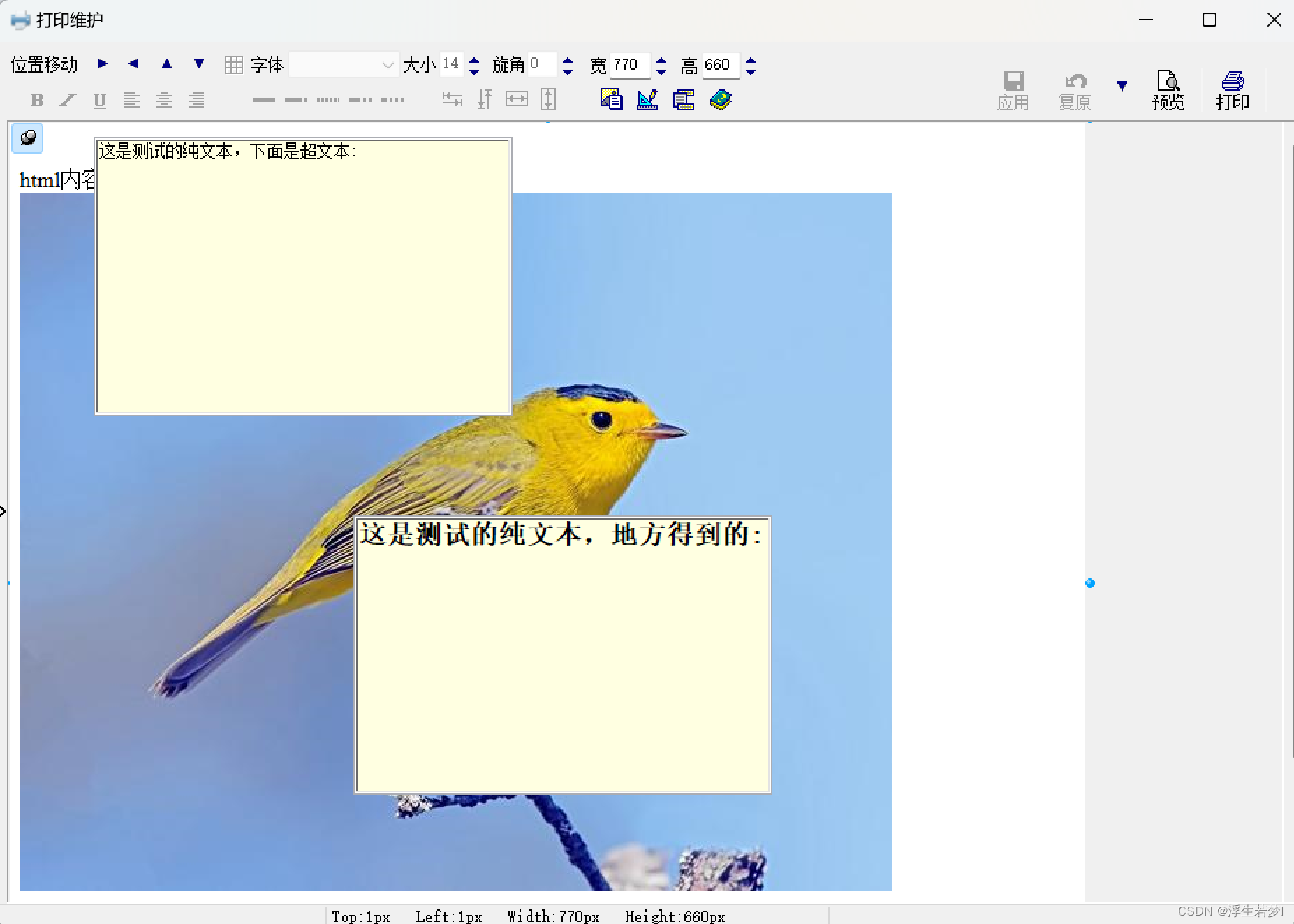The width and height of the screenshot is (1294, 924).
Task: Toggle underline formatting
Action: pyautogui.click(x=99, y=100)
